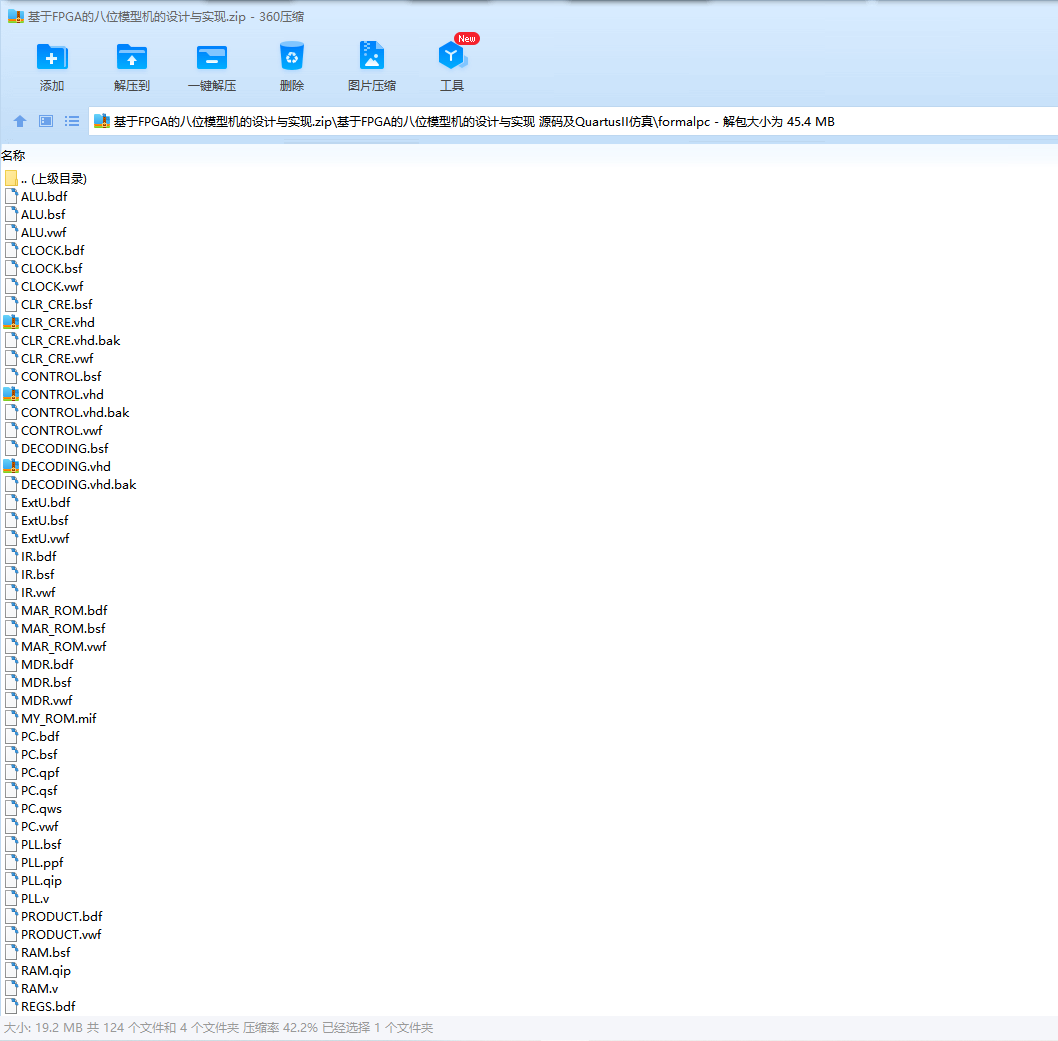Image resolution: width=1058 pixels, height=1041 pixels.
Task: Select file ExtU.vwf
Action: [x=37, y=538]
